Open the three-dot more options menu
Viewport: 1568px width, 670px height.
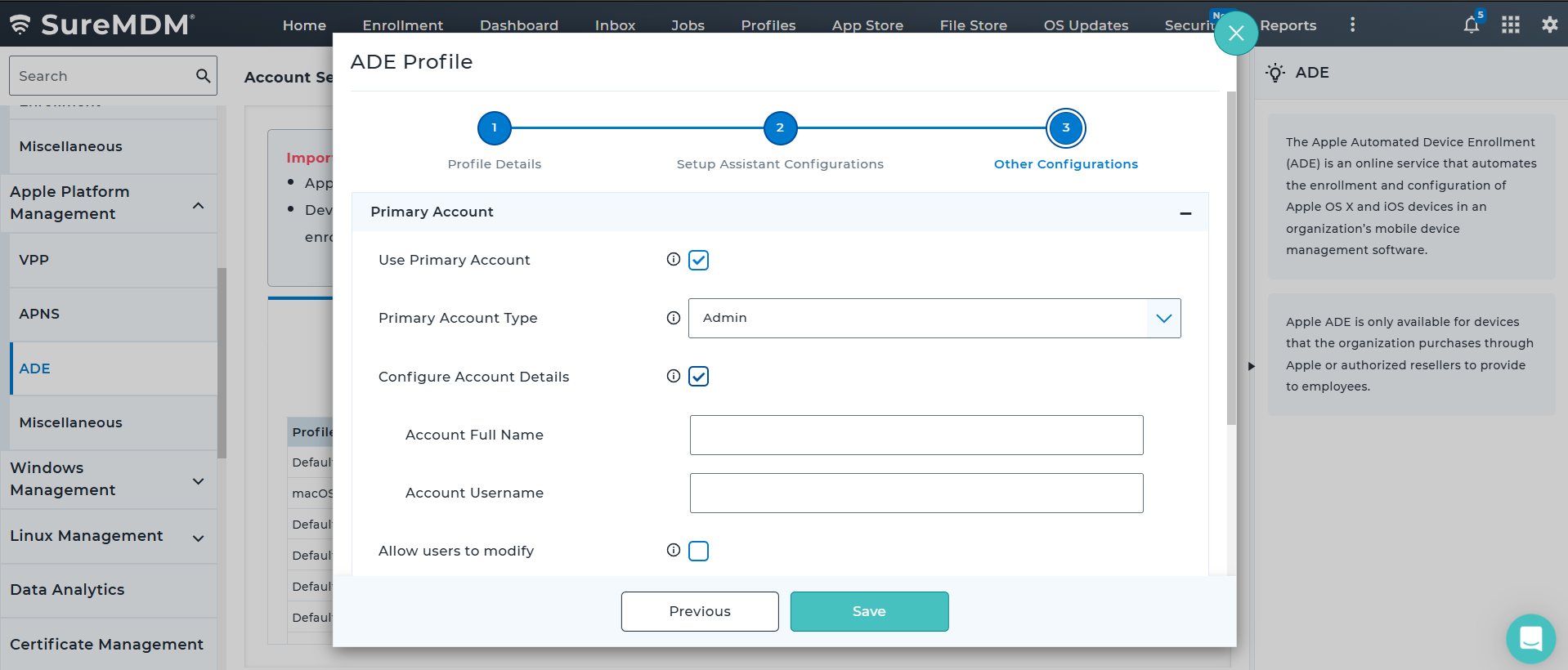[1352, 25]
